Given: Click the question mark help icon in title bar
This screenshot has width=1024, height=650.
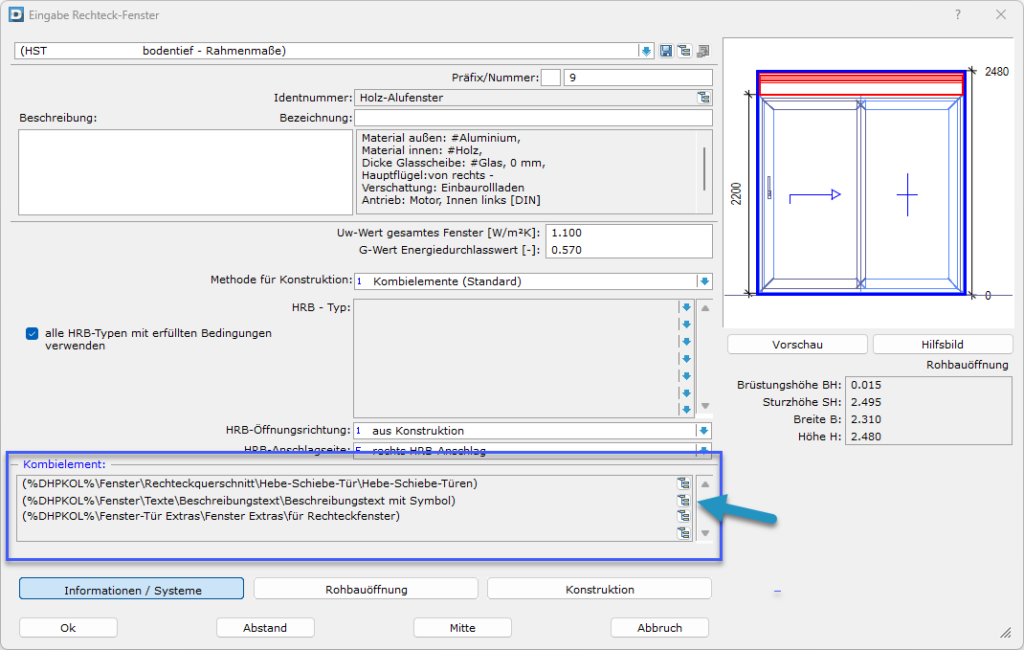Looking at the screenshot, I should point(957,15).
